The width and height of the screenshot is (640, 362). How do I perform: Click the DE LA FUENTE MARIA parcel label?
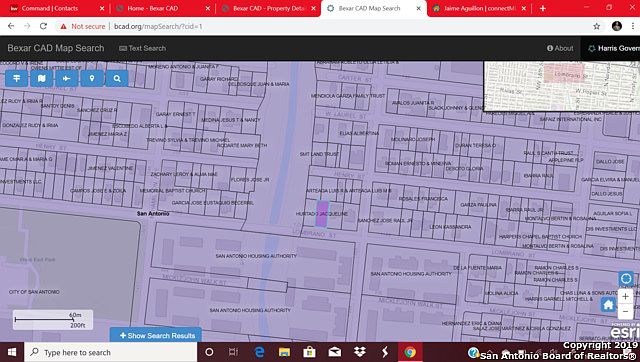click(477, 268)
